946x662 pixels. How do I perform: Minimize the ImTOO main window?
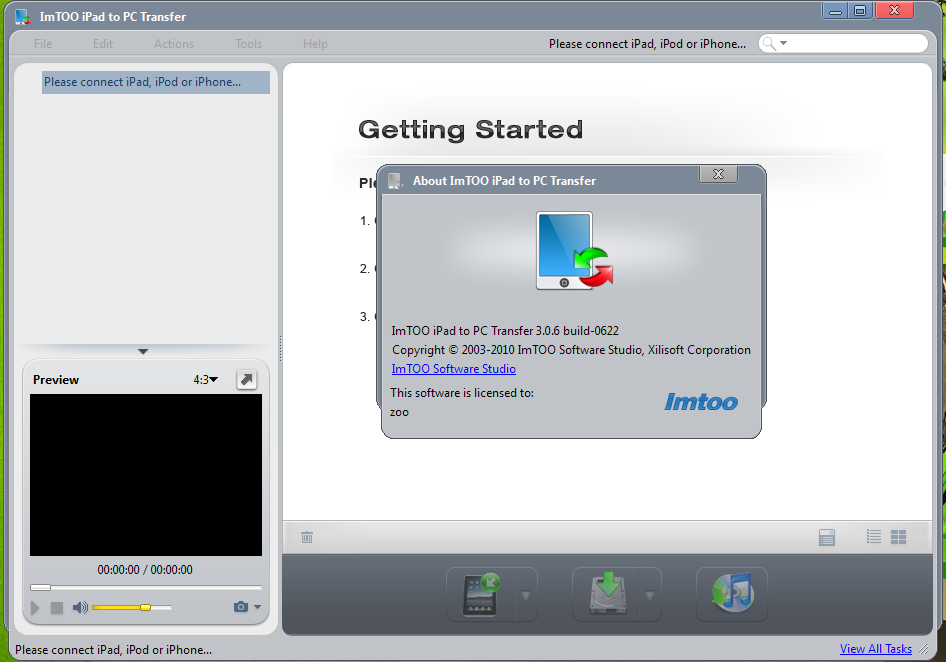(x=835, y=11)
